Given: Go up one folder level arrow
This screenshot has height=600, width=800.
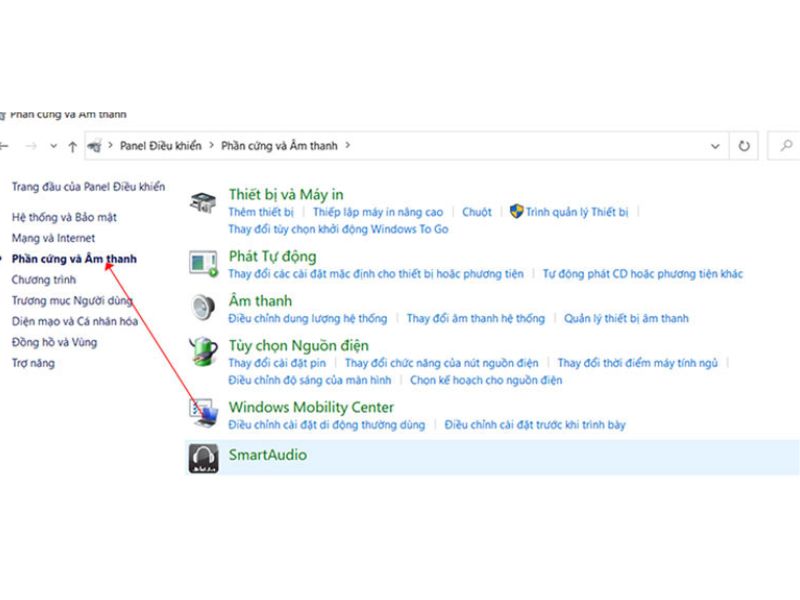Looking at the screenshot, I should 72,146.
